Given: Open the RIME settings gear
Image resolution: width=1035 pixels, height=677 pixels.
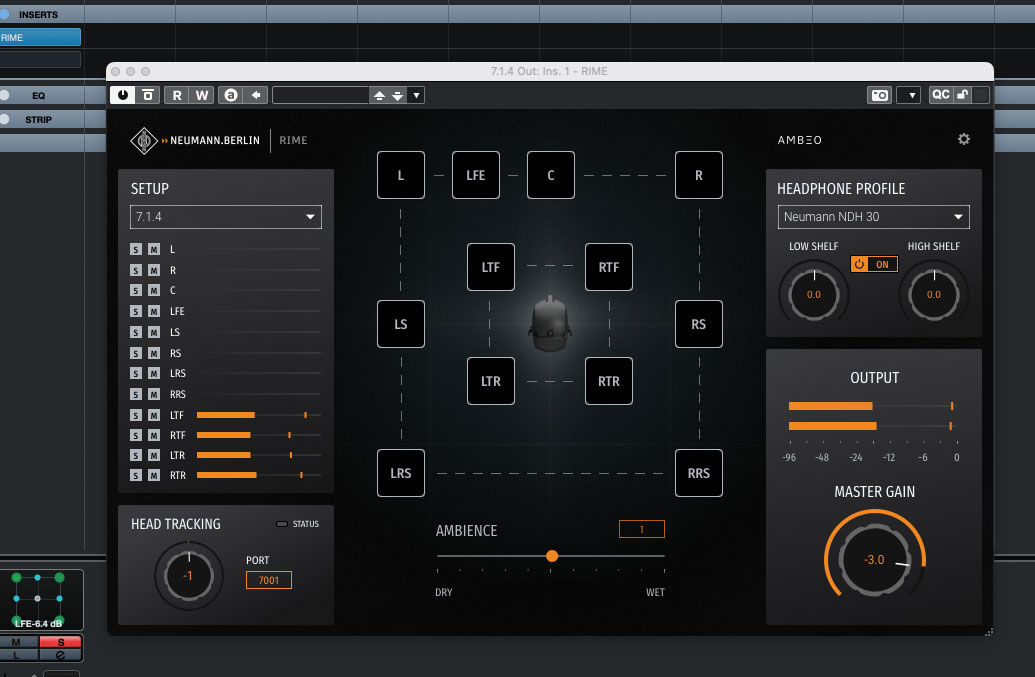Looking at the screenshot, I should (x=963, y=139).
